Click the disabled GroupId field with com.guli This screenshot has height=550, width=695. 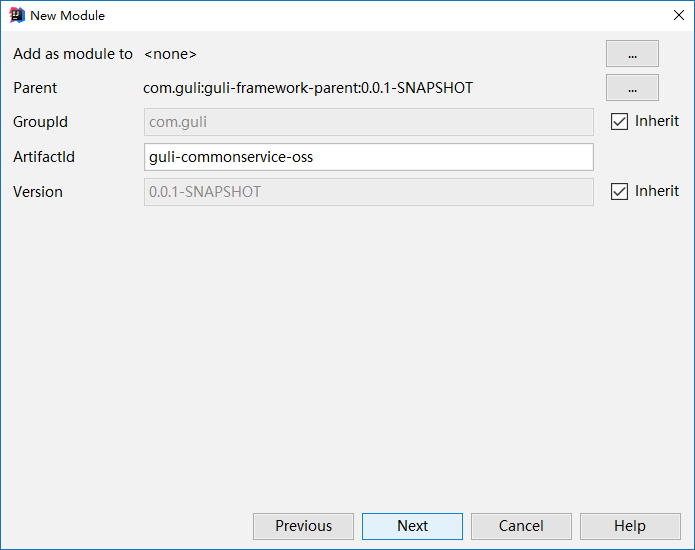[368, 122]
